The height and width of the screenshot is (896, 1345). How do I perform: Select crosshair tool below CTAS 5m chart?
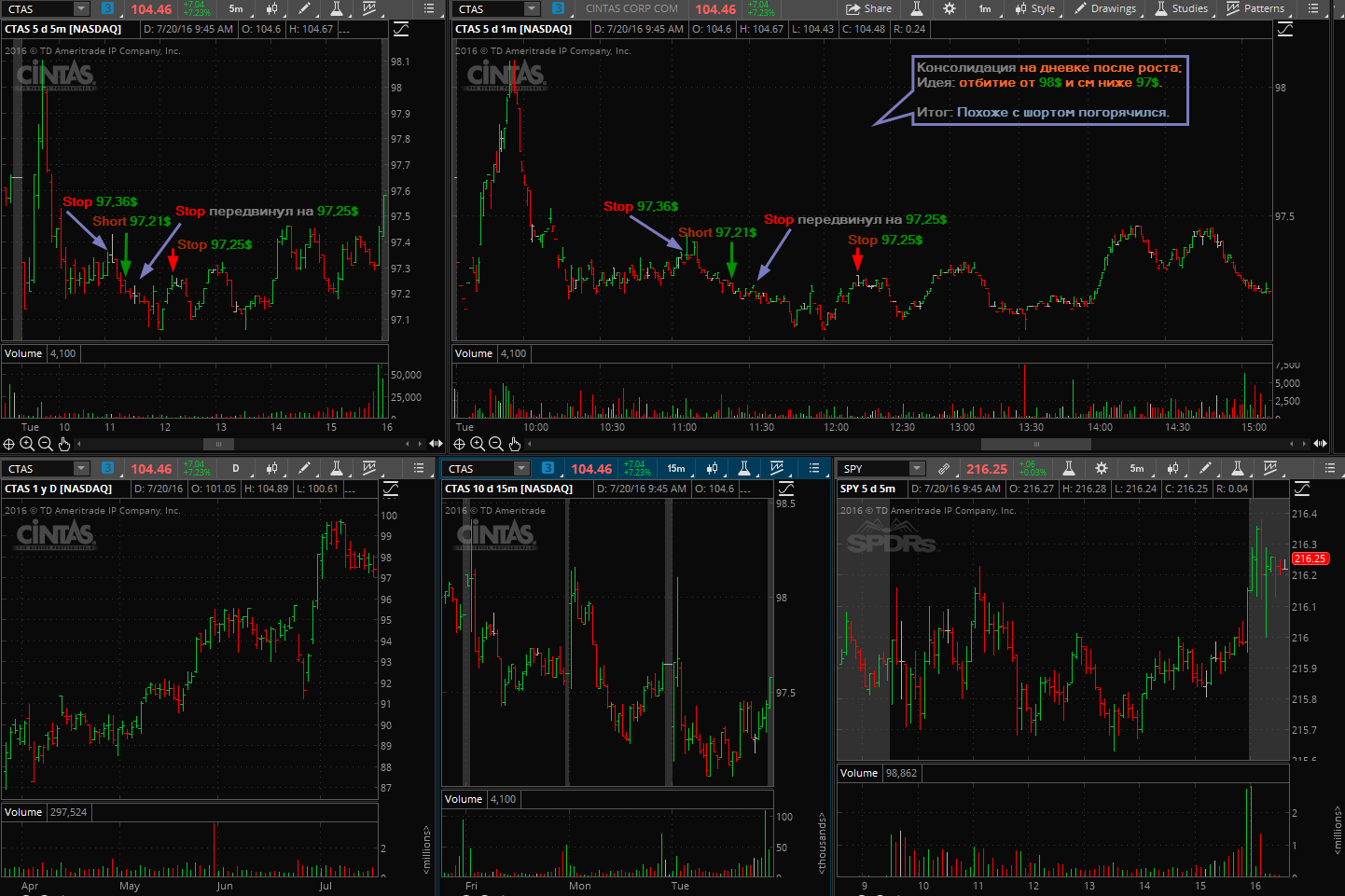click(x=8, y=444)
